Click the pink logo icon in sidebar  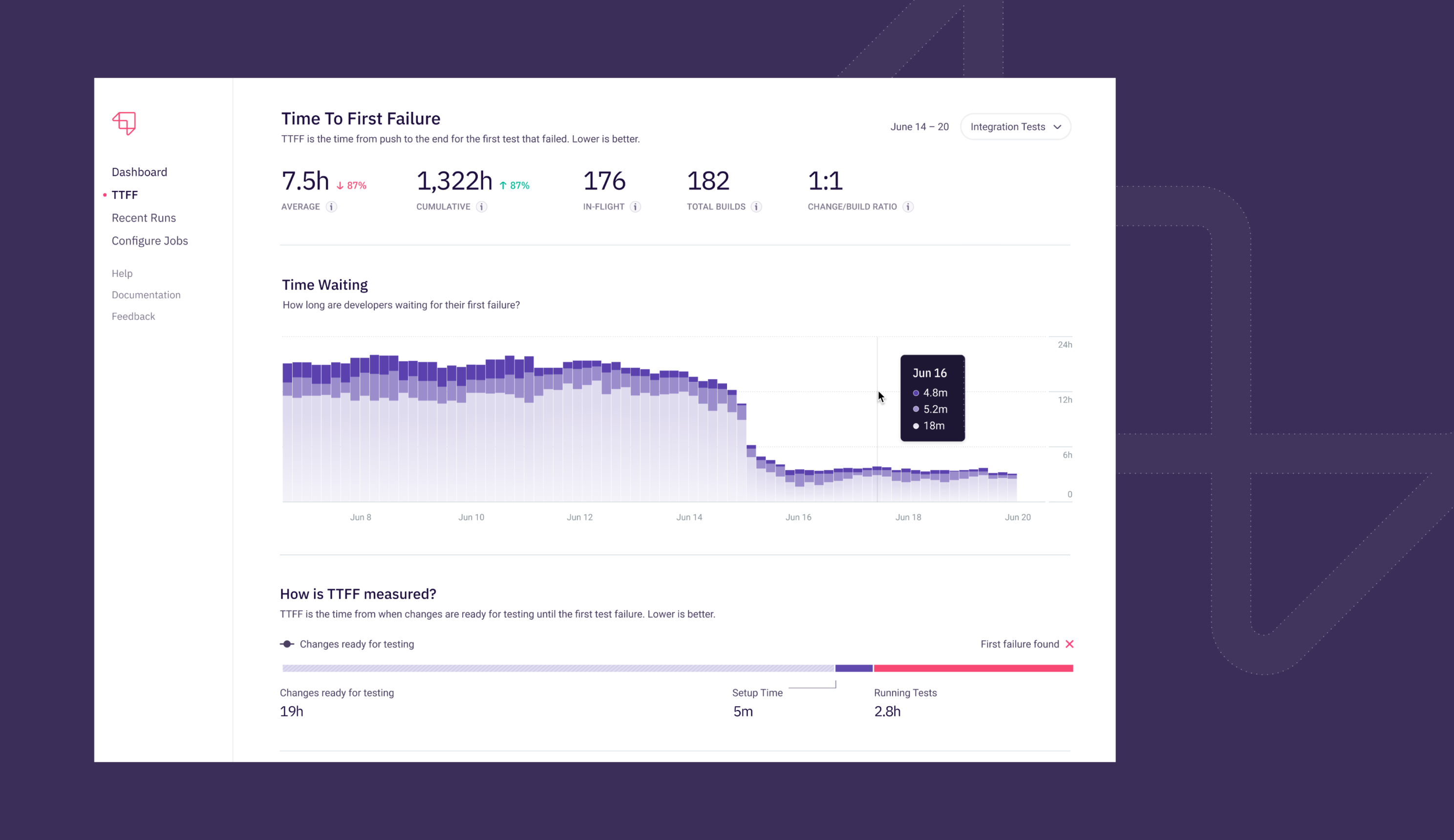point(124,123)
